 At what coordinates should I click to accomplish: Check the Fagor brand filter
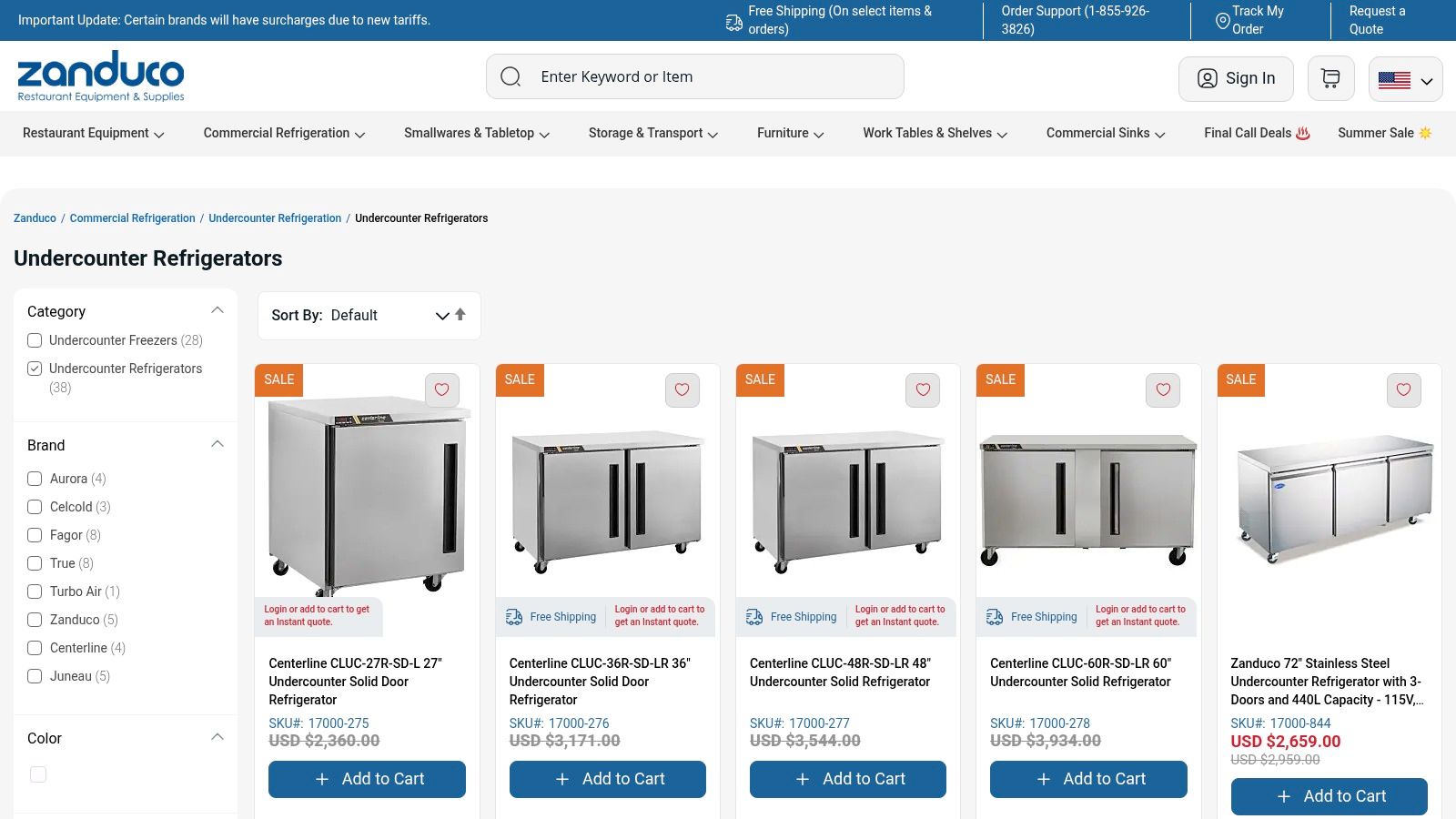pos(35,535)
